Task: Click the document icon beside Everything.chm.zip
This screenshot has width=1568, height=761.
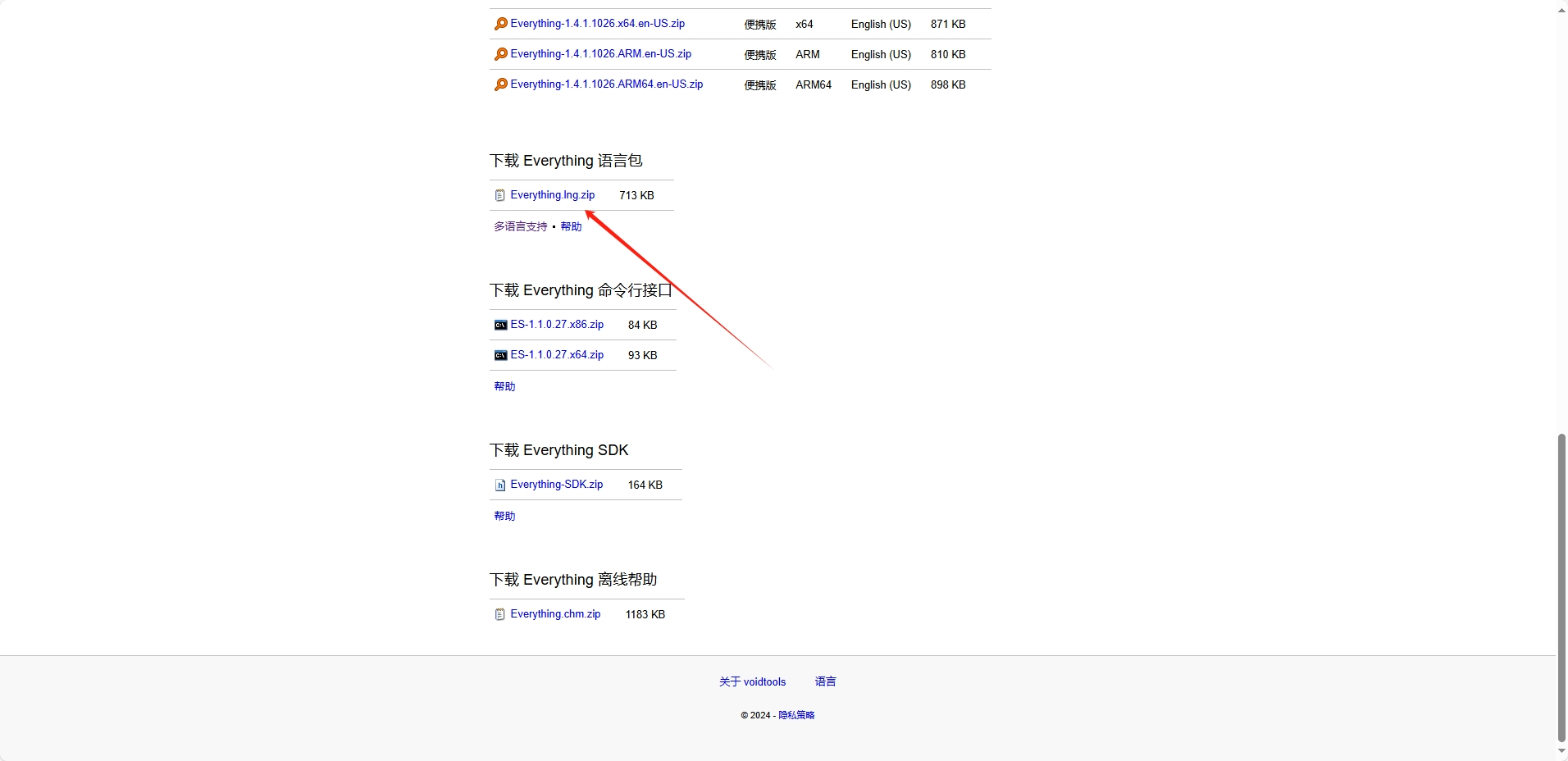Action: (x=500, y=614)
